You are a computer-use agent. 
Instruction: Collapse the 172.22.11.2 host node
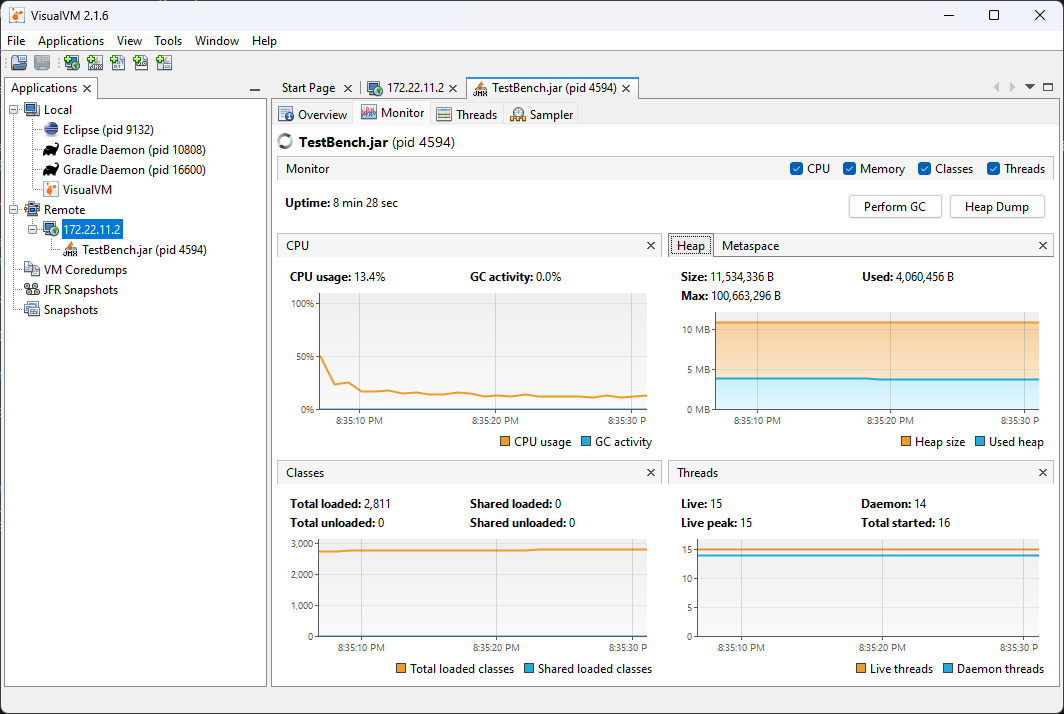click(x=33, y=229)
